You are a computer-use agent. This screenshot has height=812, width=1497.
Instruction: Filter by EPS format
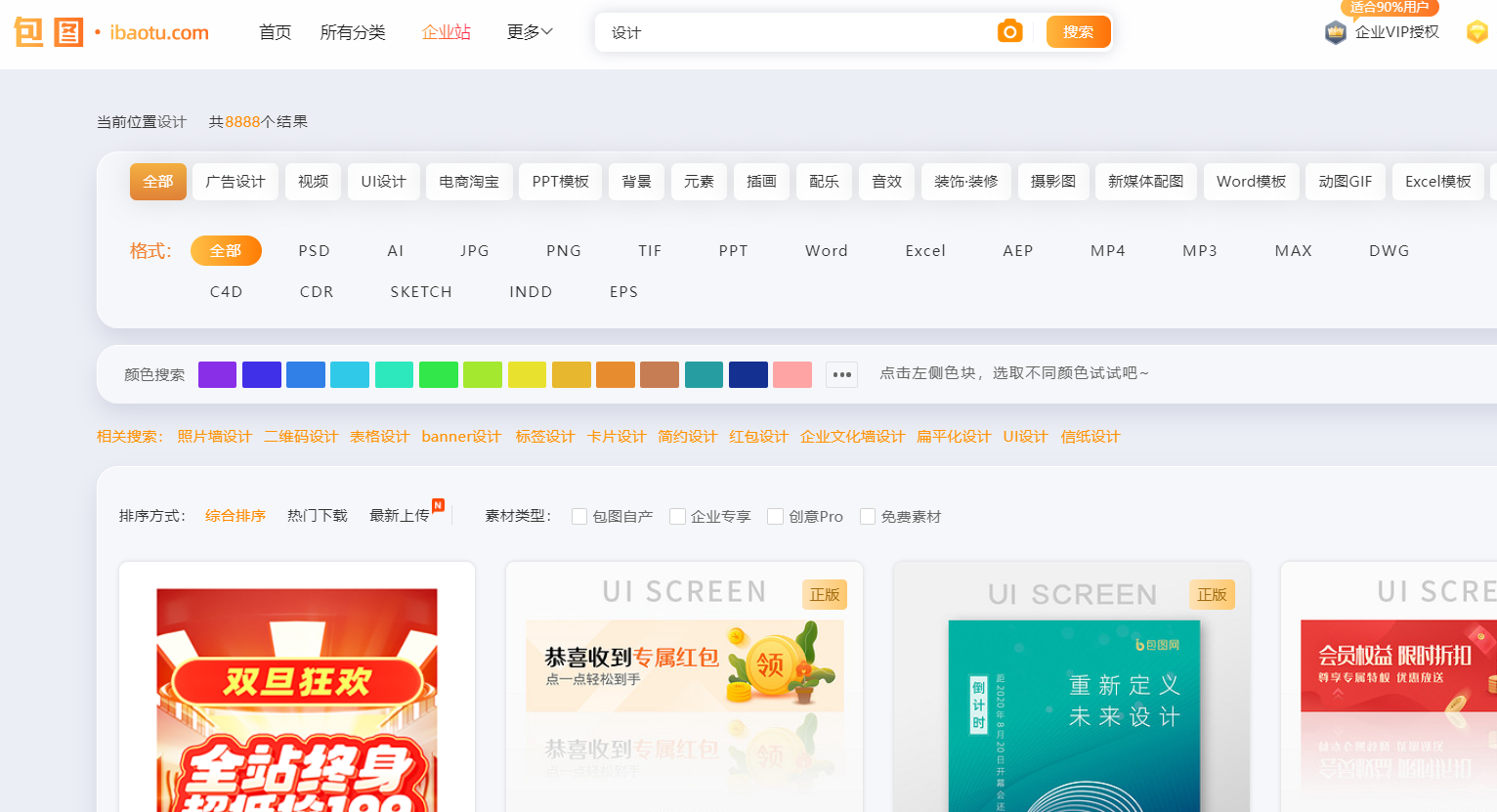tap(623, 292)
